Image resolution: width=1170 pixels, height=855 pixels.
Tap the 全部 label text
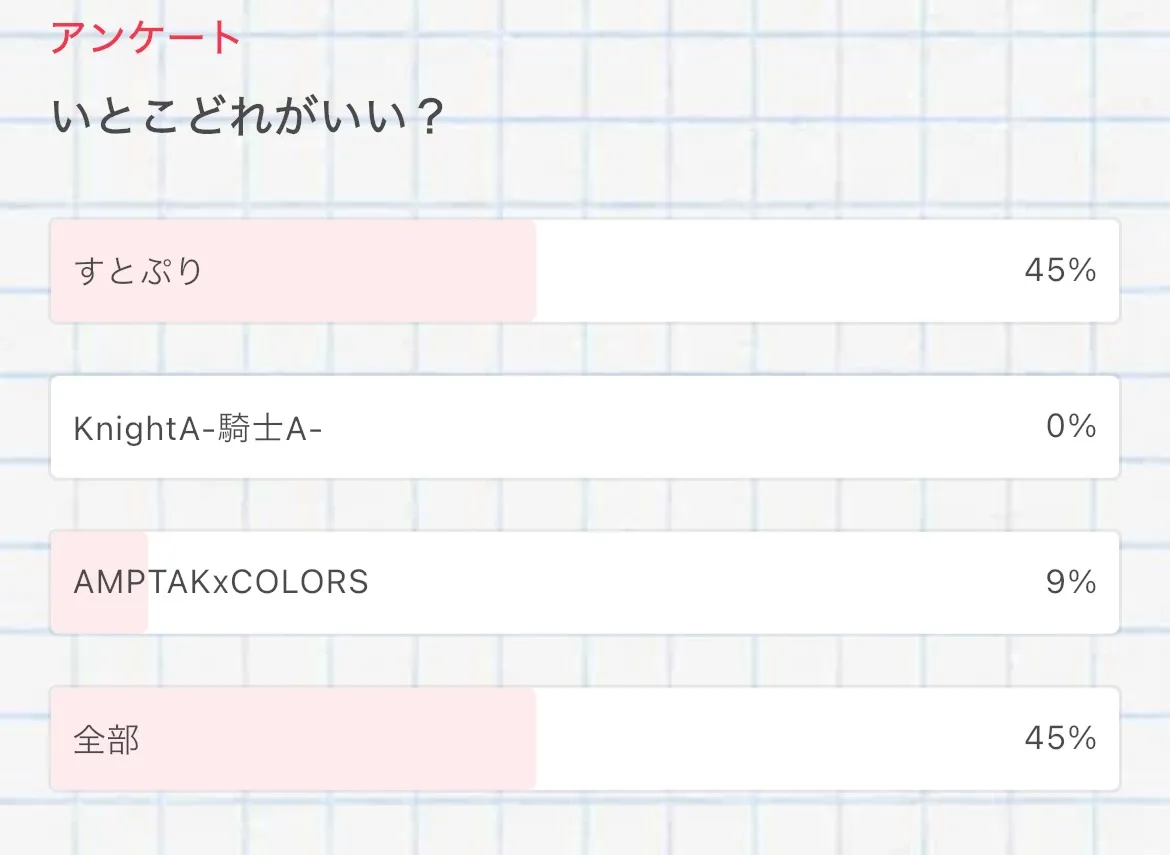(106, 740)
